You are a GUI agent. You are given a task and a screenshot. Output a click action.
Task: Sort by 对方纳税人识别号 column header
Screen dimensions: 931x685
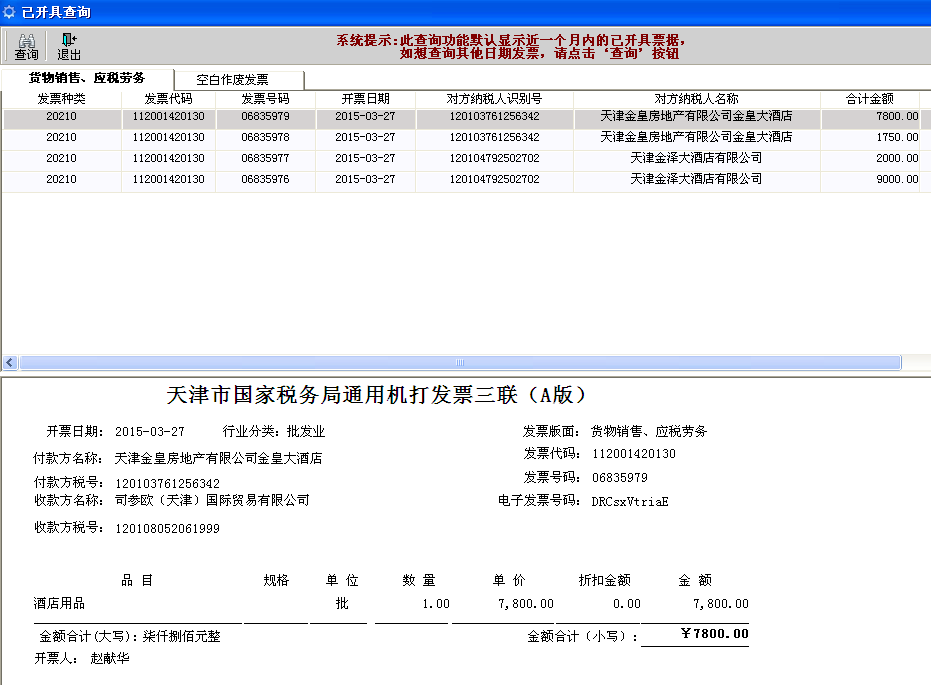tap(494, 99)
